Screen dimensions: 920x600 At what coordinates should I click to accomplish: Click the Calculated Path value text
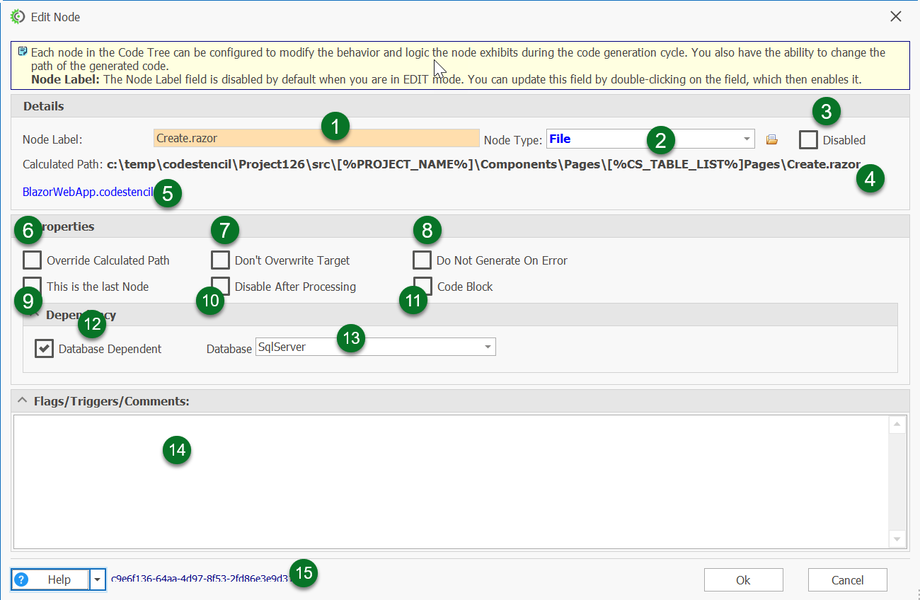click(x=483, y=164)
